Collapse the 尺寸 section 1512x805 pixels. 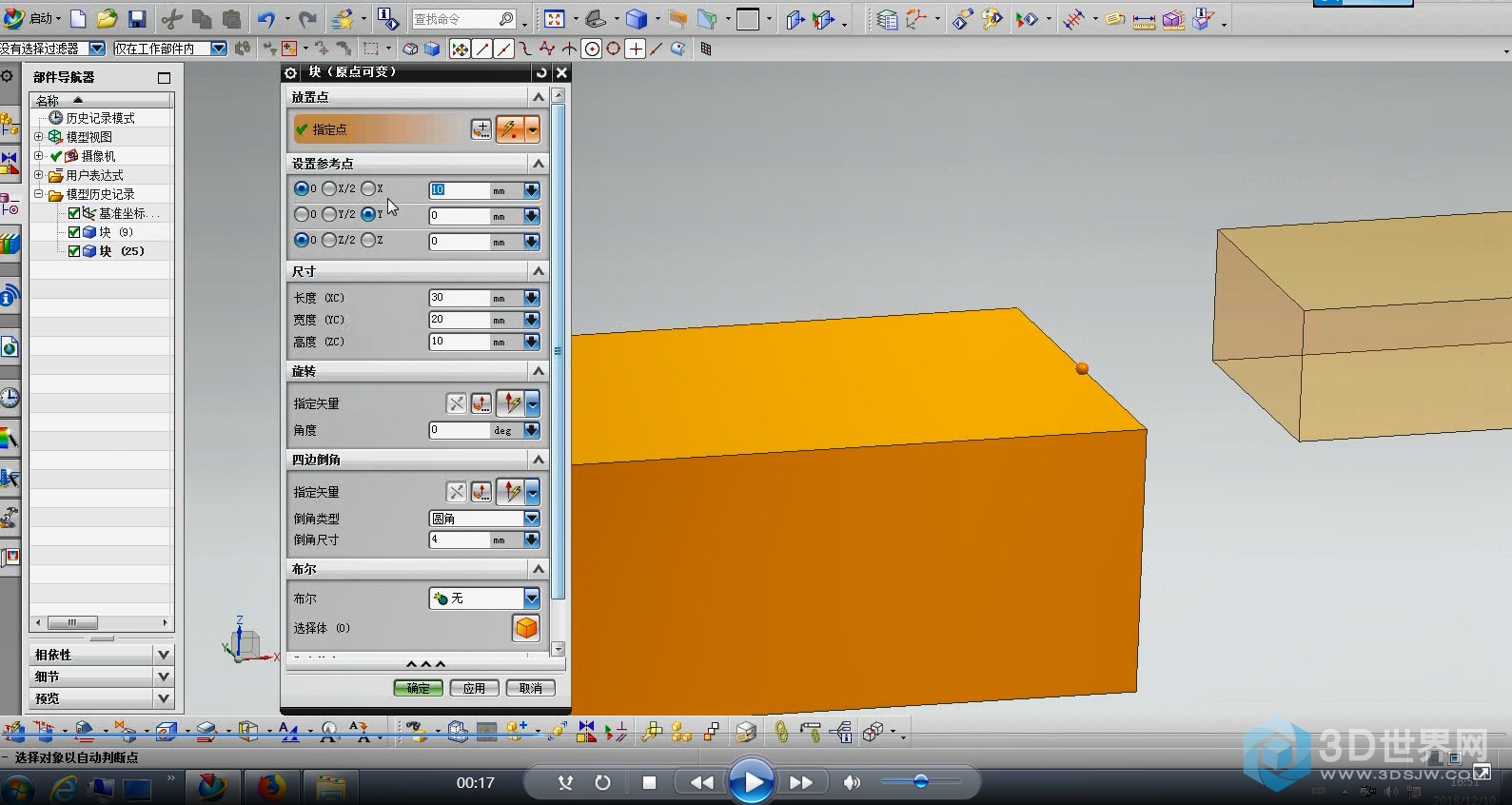(539, 271)
